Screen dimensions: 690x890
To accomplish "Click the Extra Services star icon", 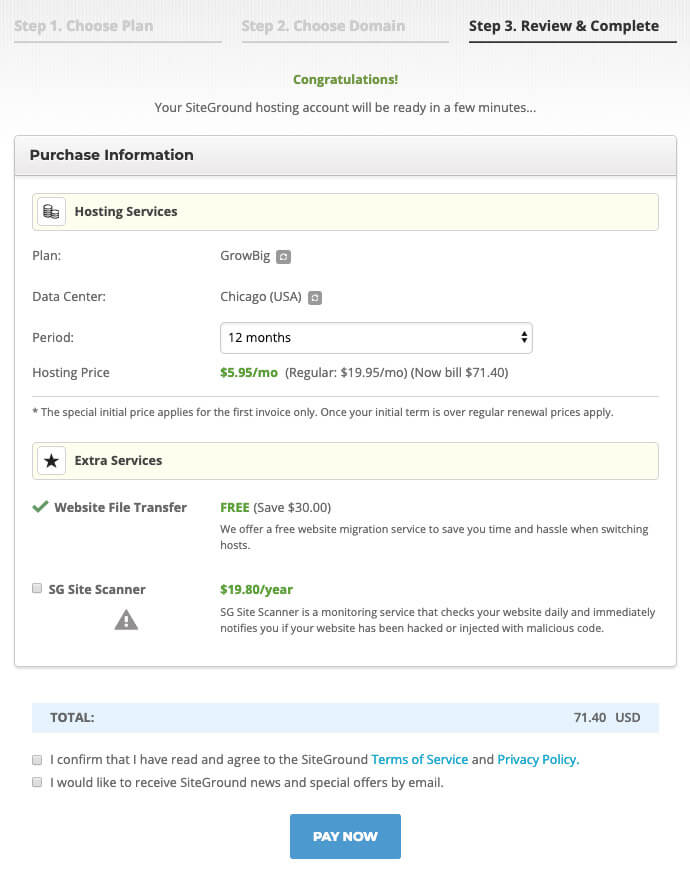I will tap(51, 461).
